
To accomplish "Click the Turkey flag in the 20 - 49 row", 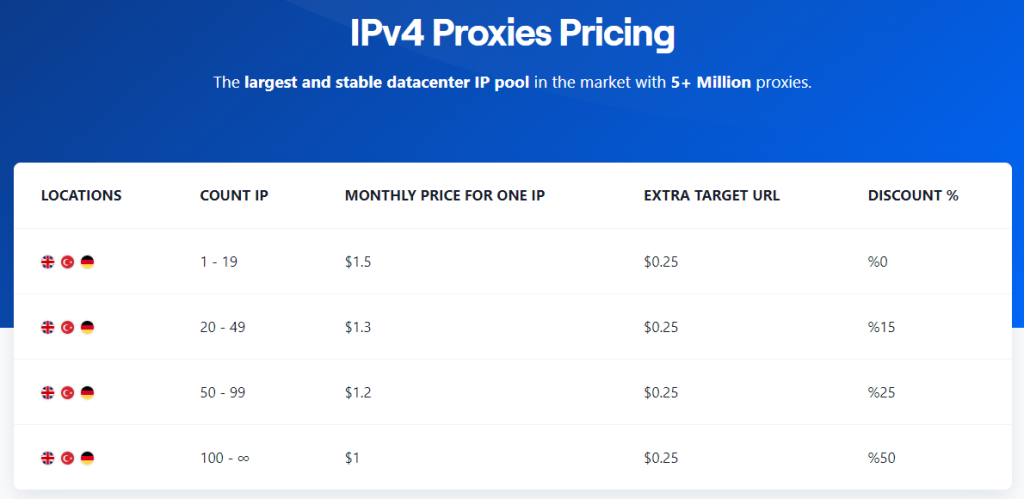I will pos(67,327).
